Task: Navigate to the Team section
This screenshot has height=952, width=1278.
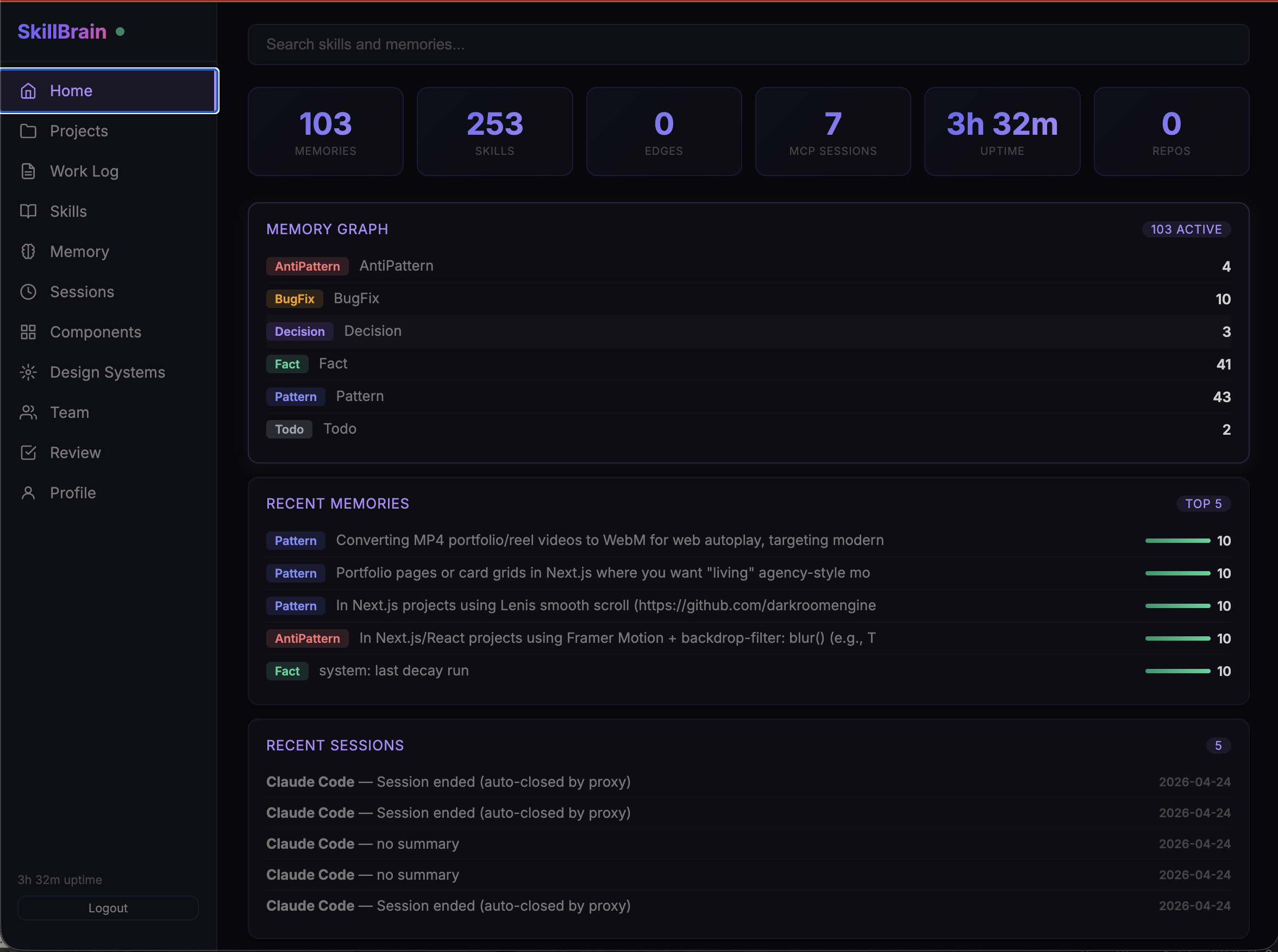Action: tap(69, 412)
